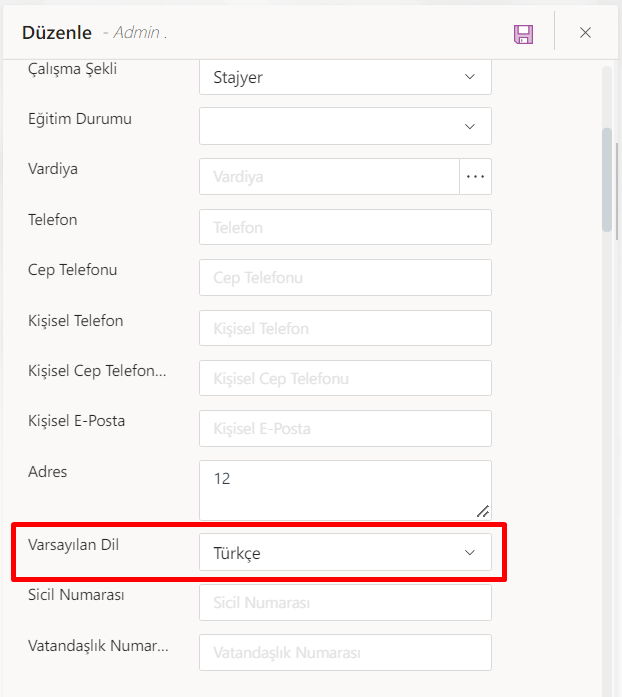
Task: Focus the Kişisel E-Posta field
Action: coord(345,429)
